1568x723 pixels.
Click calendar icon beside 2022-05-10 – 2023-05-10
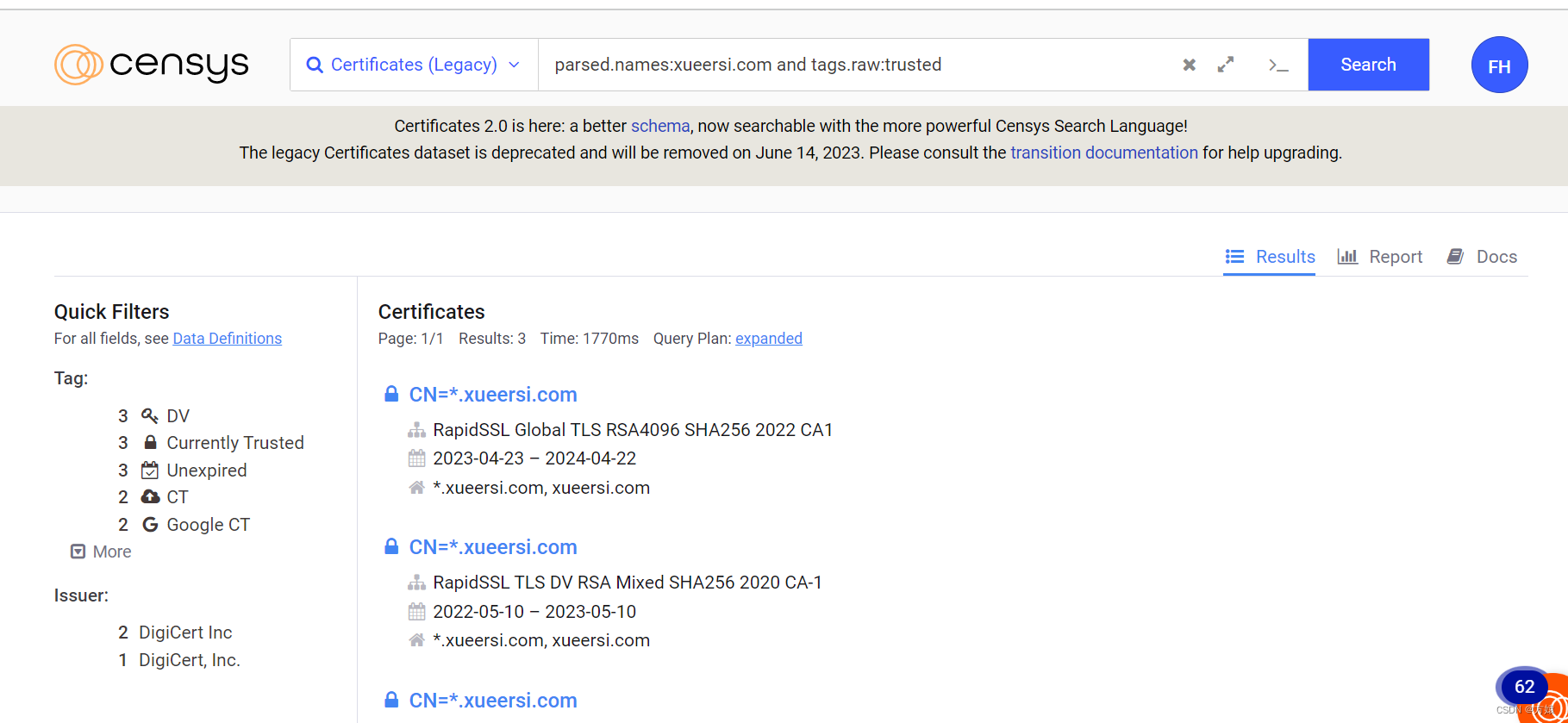[x=416, y=612]
